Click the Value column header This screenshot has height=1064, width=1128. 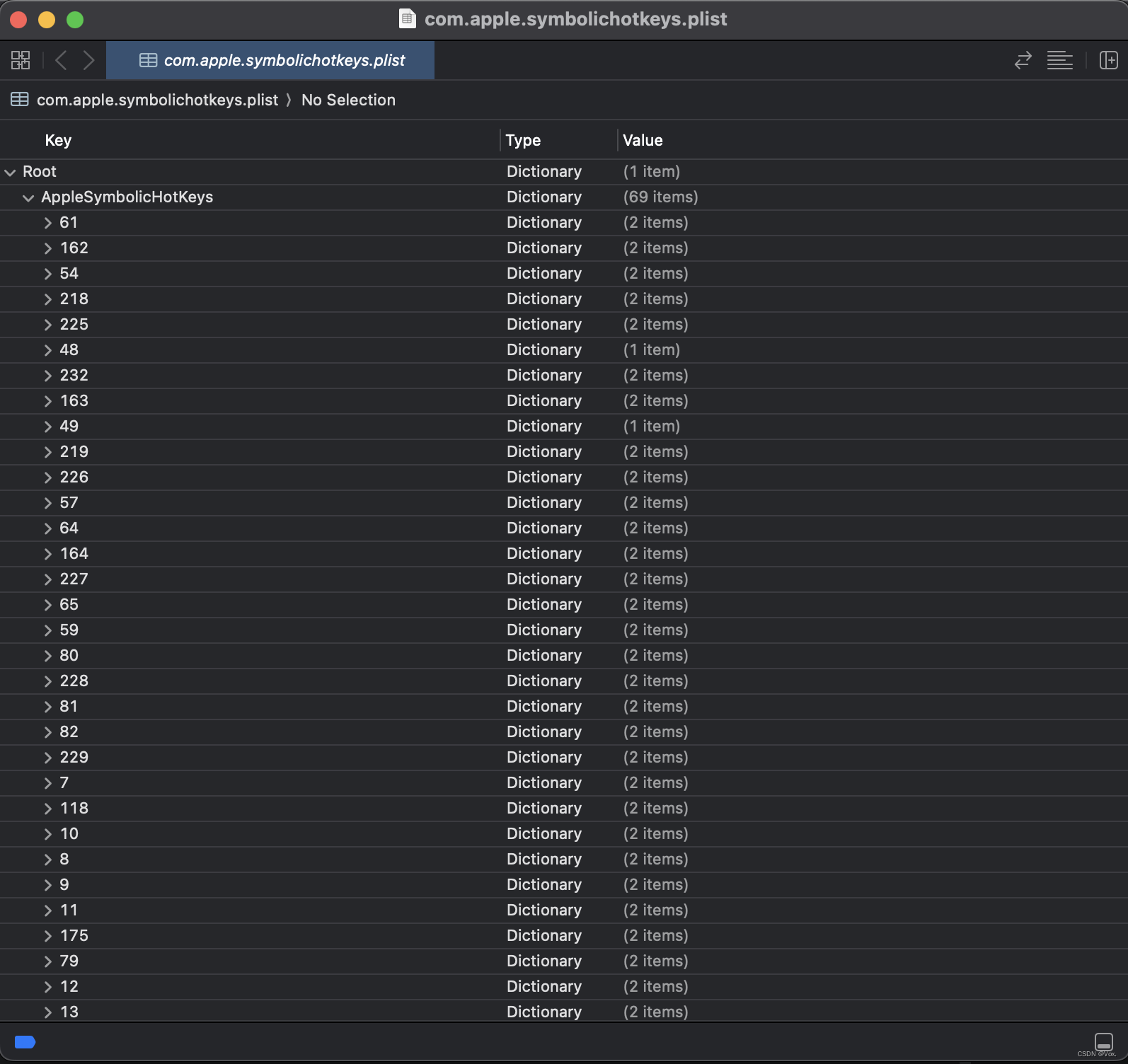pyautogui.click(x=643, y=140)
